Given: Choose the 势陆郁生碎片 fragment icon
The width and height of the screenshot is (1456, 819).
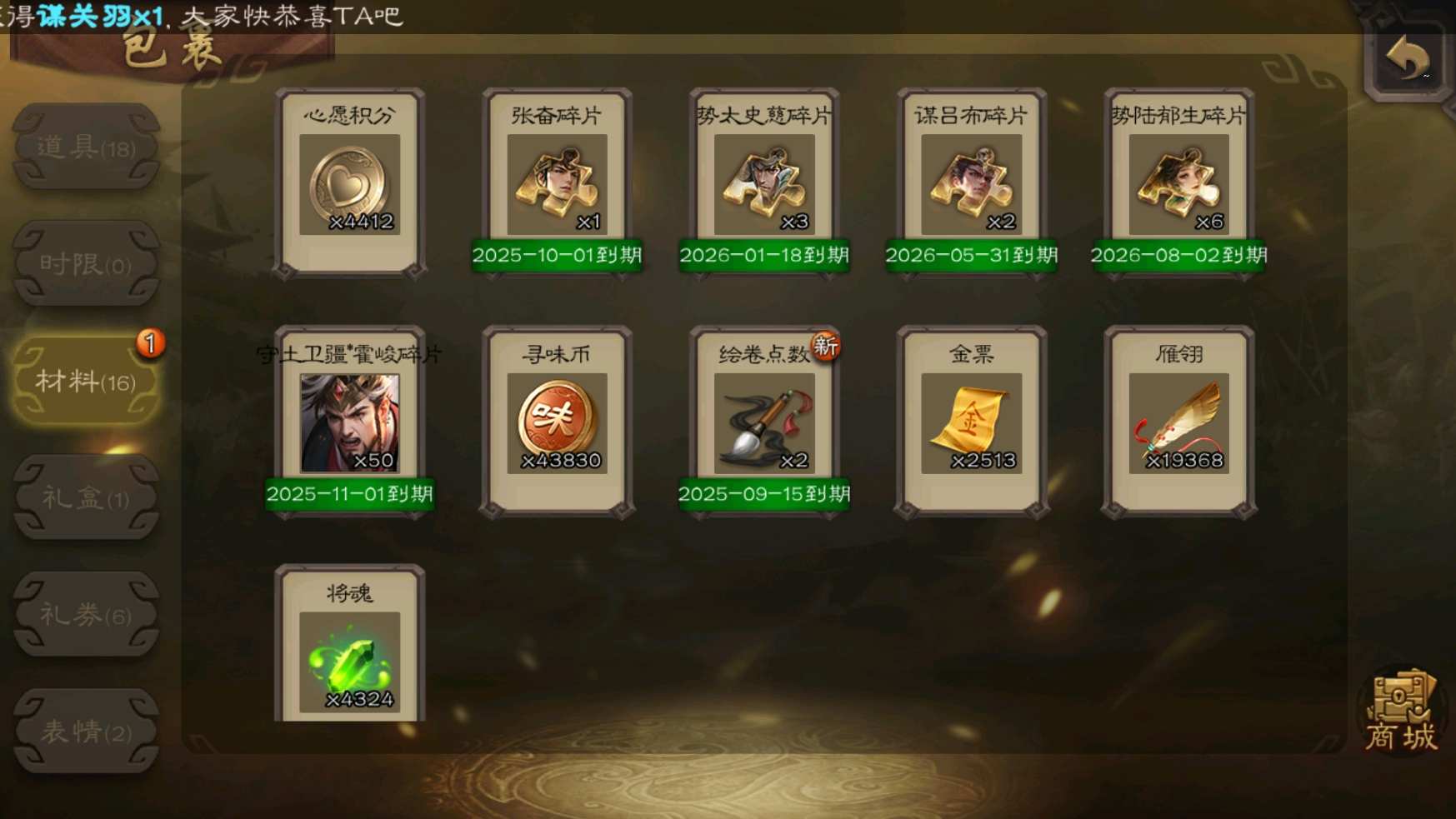Looking at the screenshot, I should click(1178, 184).
